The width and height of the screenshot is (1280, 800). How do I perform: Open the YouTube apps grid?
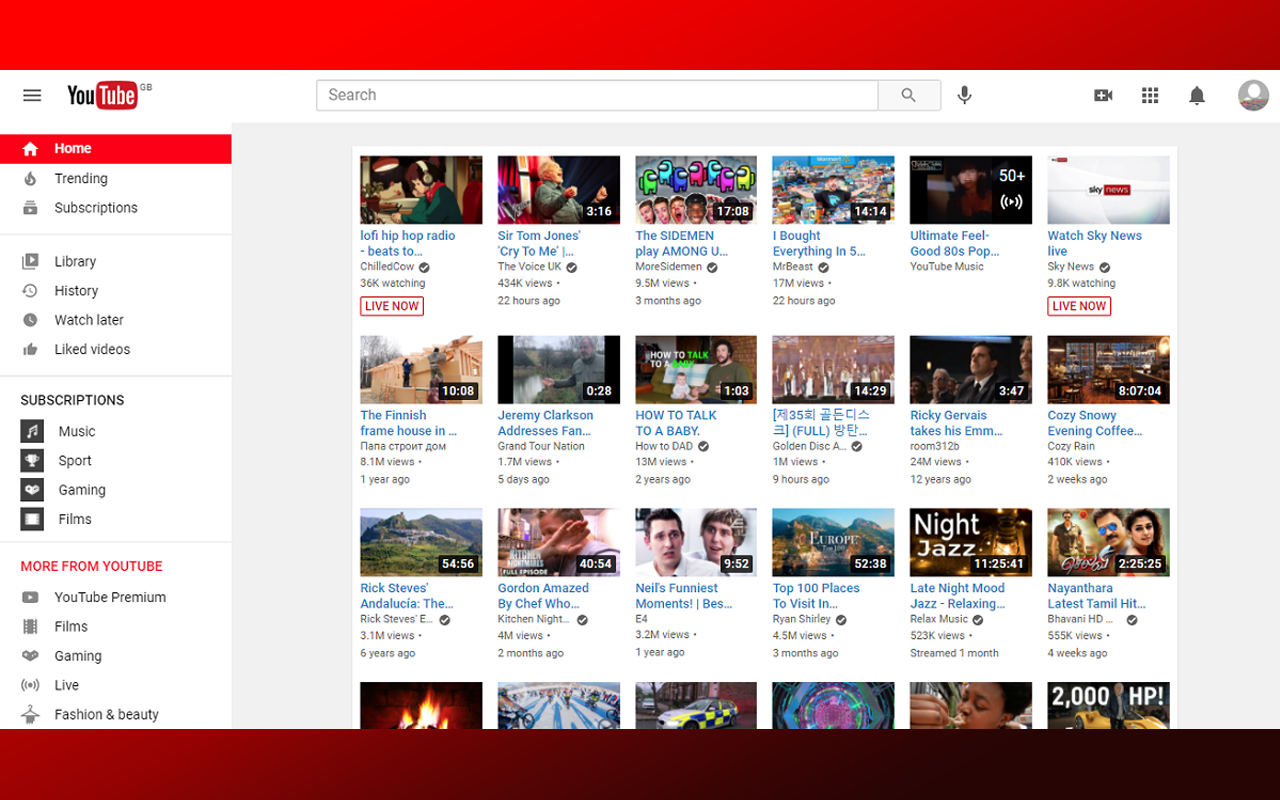coord(1150,95)
